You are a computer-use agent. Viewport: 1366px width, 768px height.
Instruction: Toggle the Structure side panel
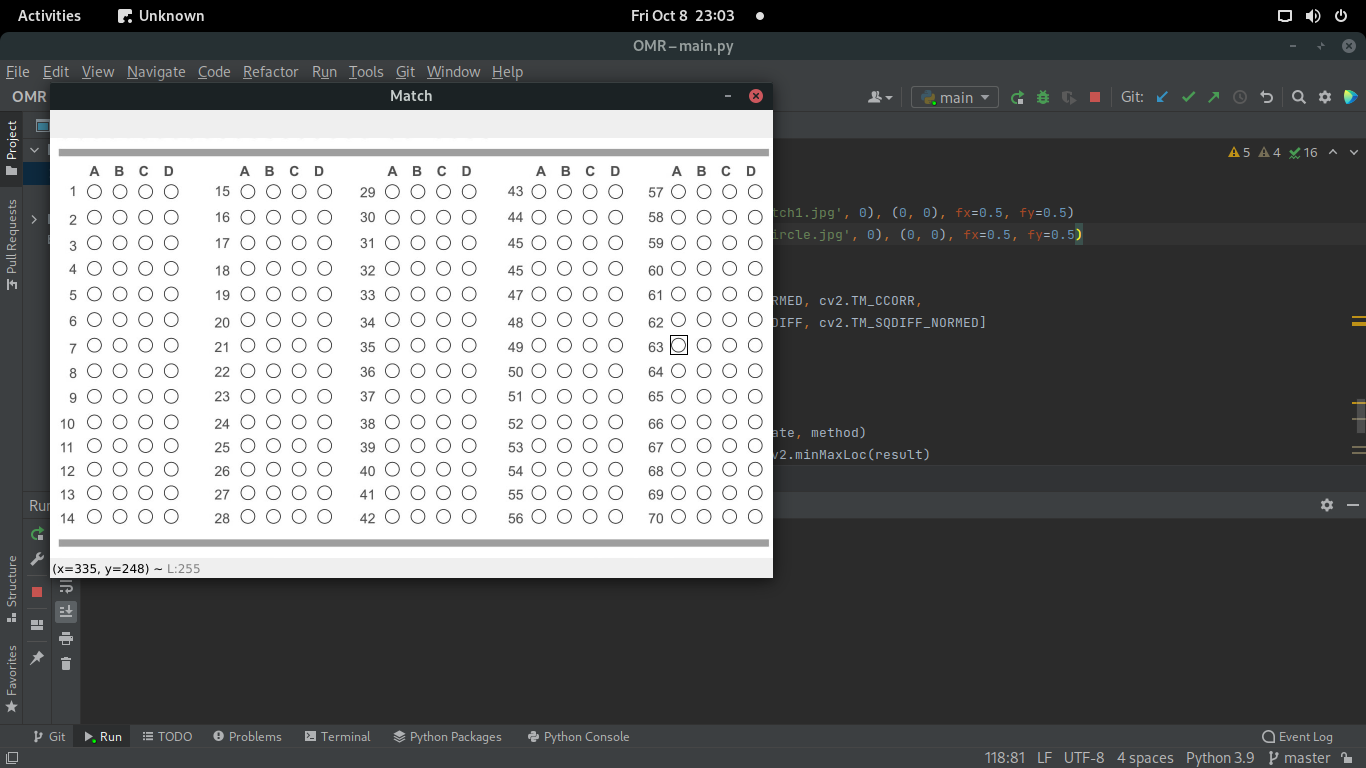pos(12,589)
